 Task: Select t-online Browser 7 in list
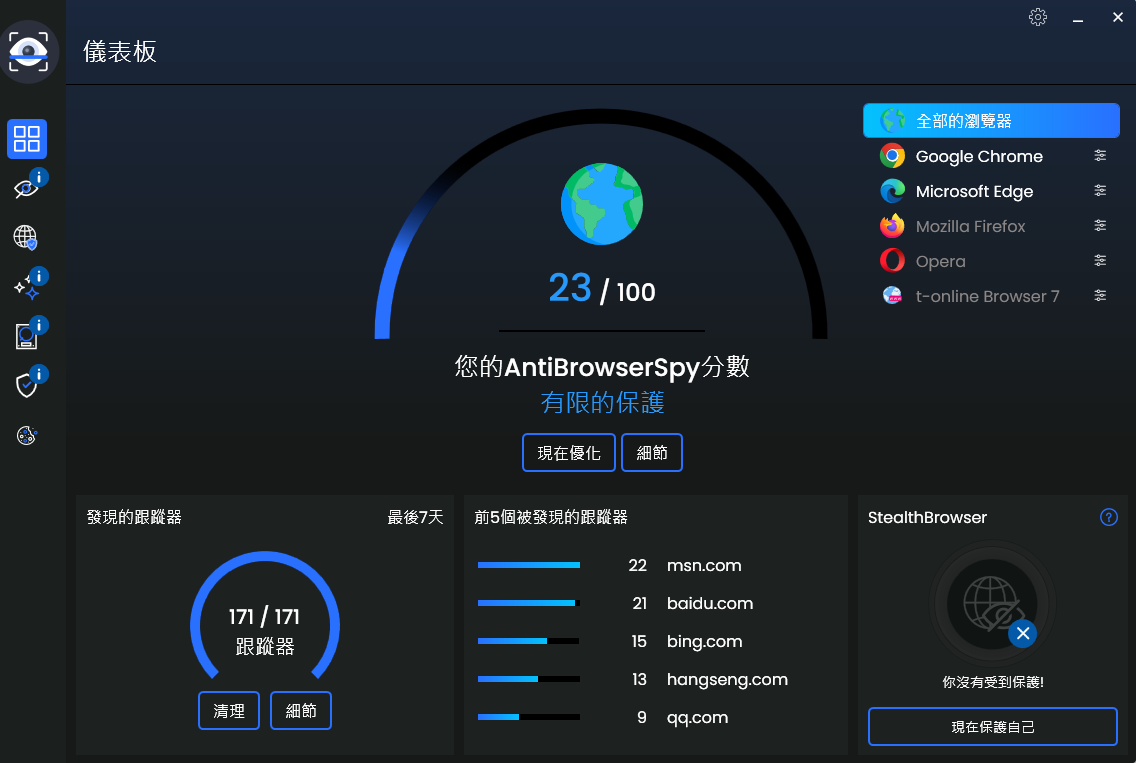991,296
